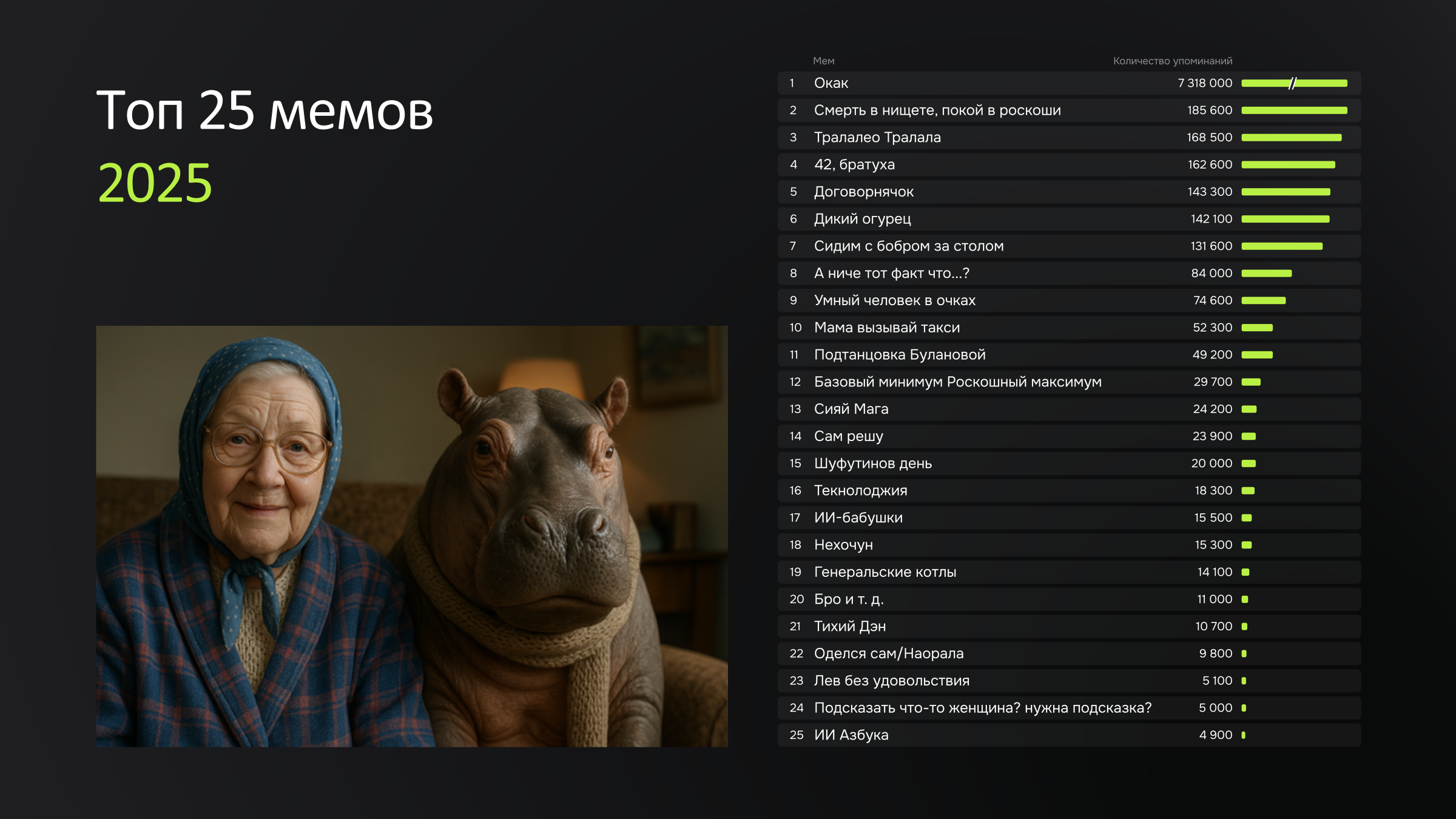Select the '42, братуха' row
Image resolution: width=1456 pixels, height=819 pixels.
(854, 164)
